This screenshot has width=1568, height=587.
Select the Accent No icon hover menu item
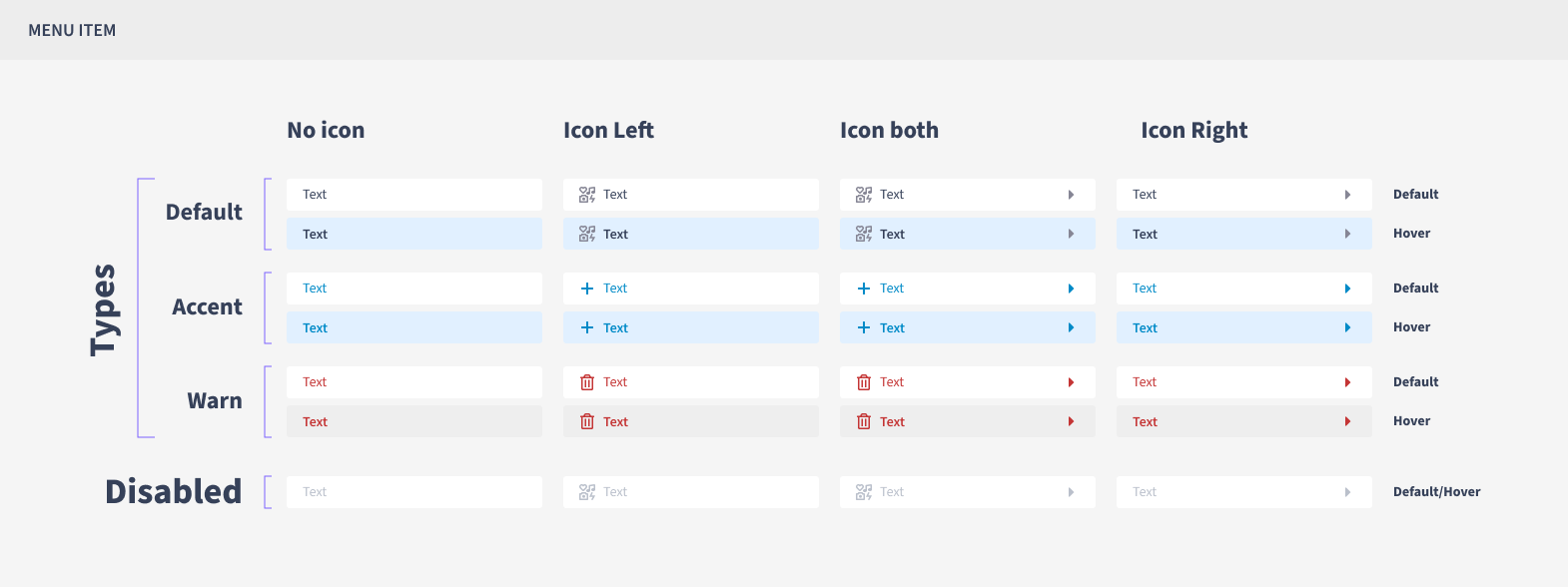tap(413, 328)
